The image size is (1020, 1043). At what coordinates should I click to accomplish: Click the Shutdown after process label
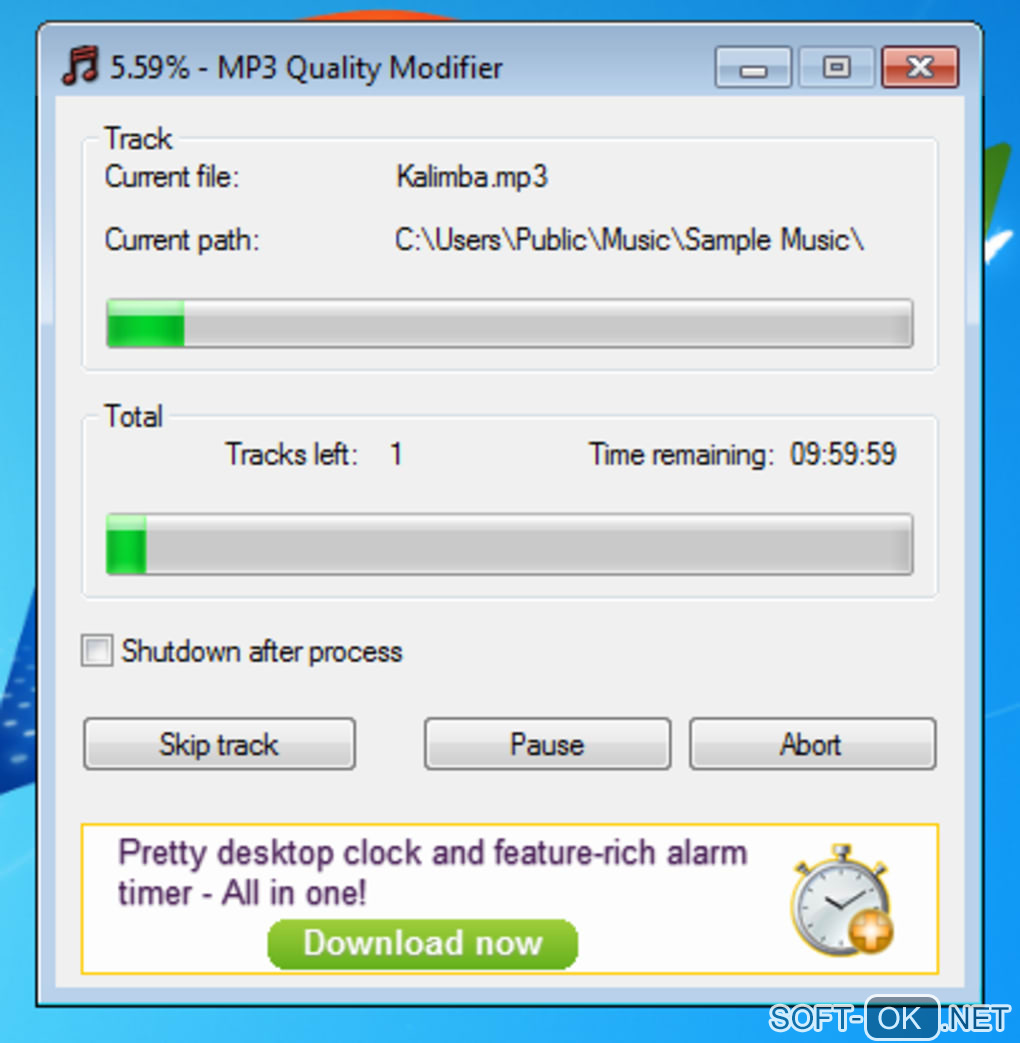pos(262,651)
